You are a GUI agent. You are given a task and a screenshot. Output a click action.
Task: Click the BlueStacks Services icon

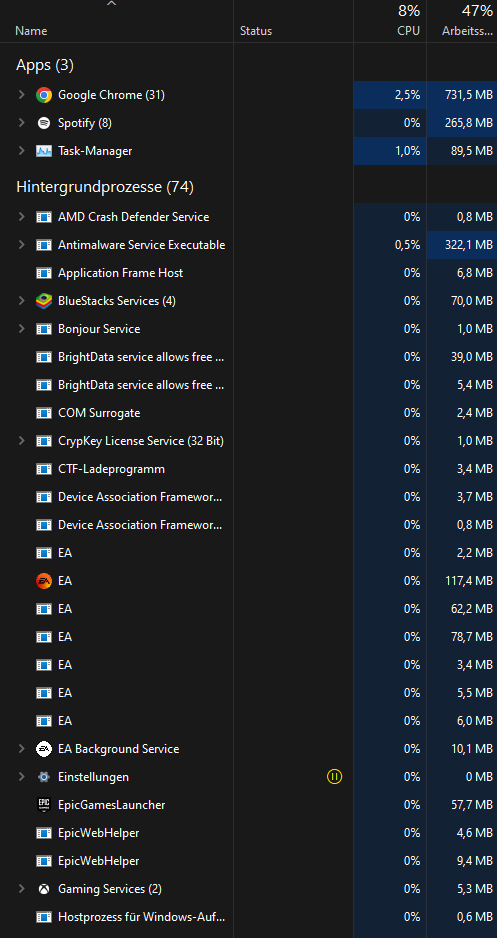(x=44, y=301)
